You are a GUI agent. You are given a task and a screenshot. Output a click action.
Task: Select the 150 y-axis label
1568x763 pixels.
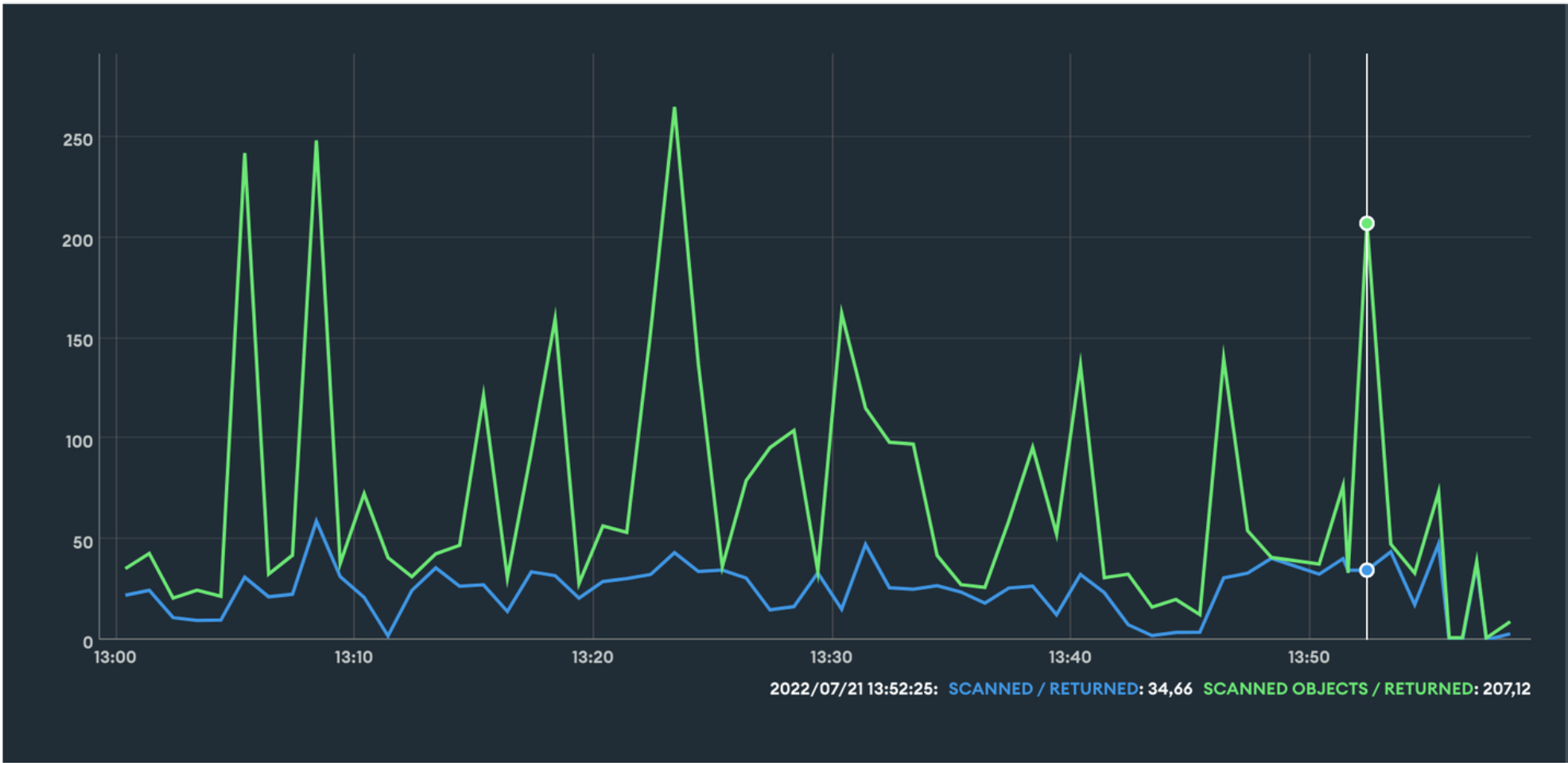78,341
